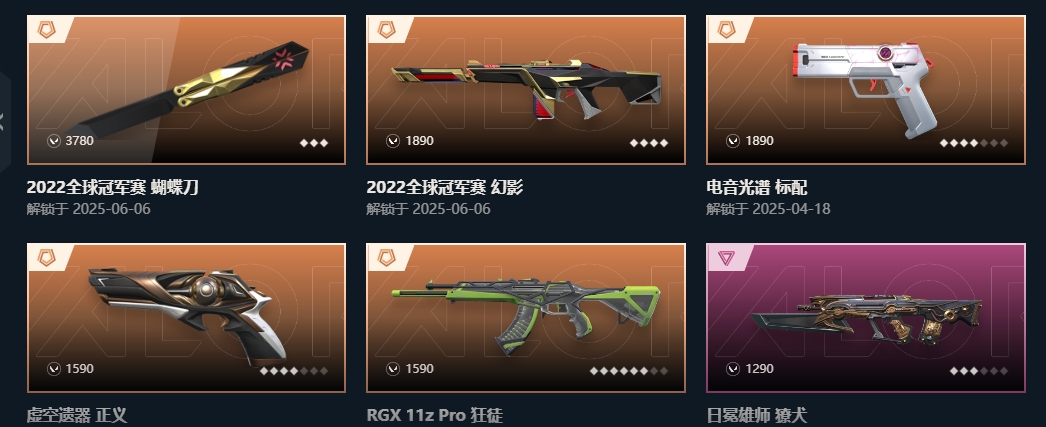Screen dimensions: 1046x427
Task: Select the green RGX Vandal skin image
Action: click(526, 316)
